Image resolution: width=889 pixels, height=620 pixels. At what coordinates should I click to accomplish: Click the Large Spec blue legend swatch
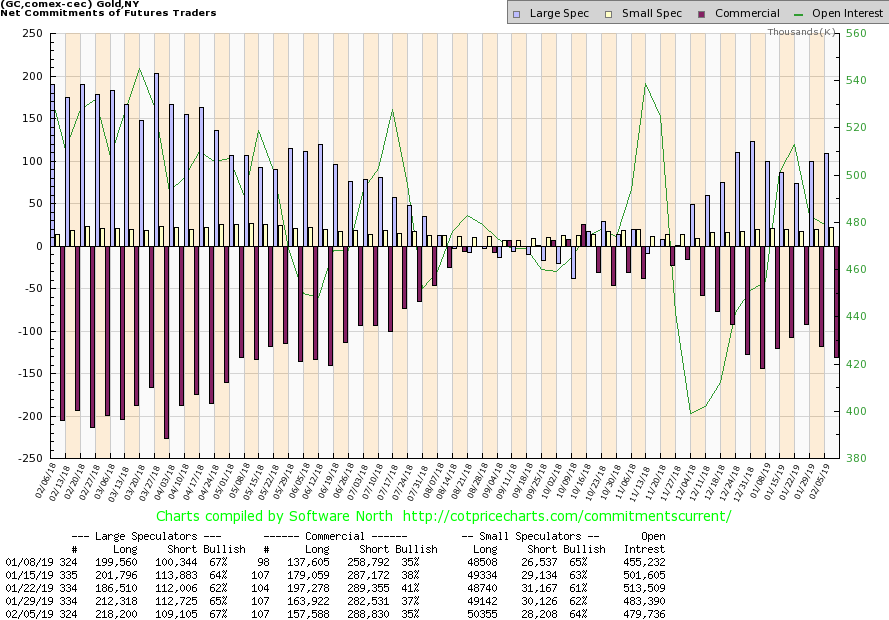pyautogui.click(x=516, y=14)
